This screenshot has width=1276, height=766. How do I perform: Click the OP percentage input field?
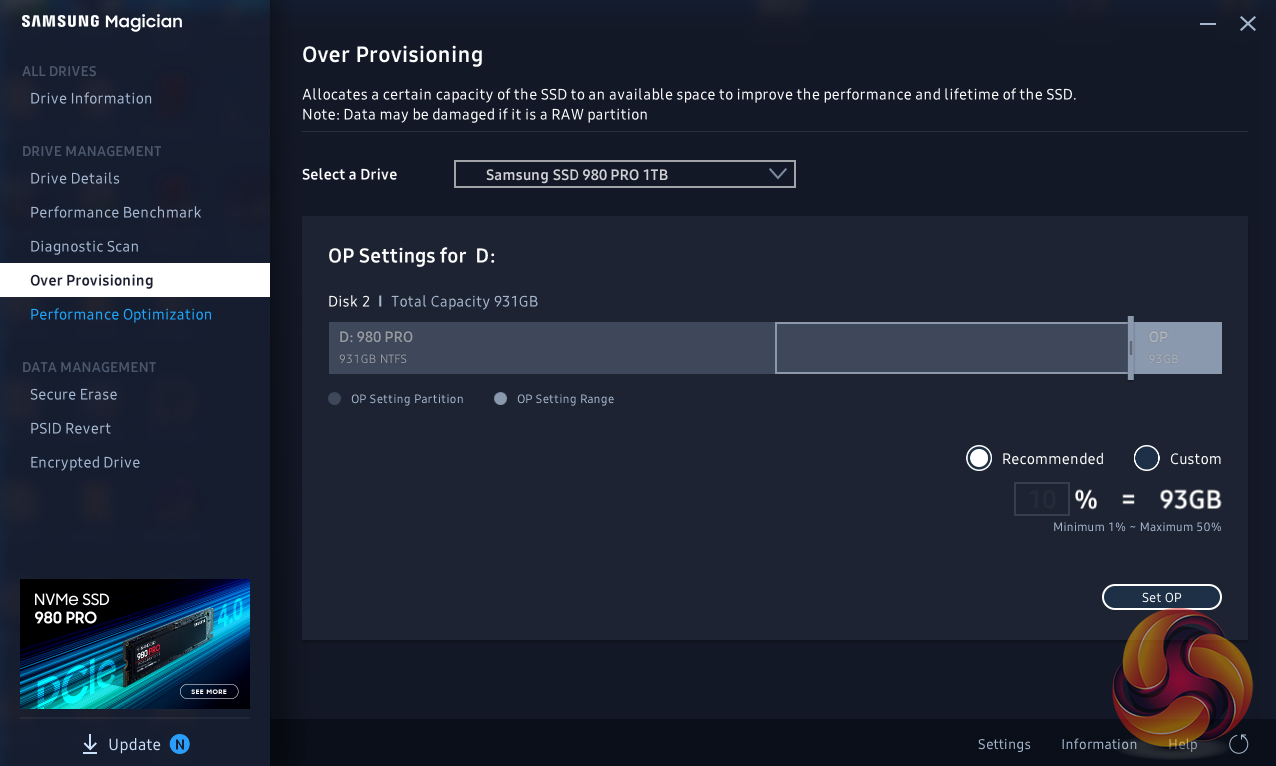tap(1041, 499)
